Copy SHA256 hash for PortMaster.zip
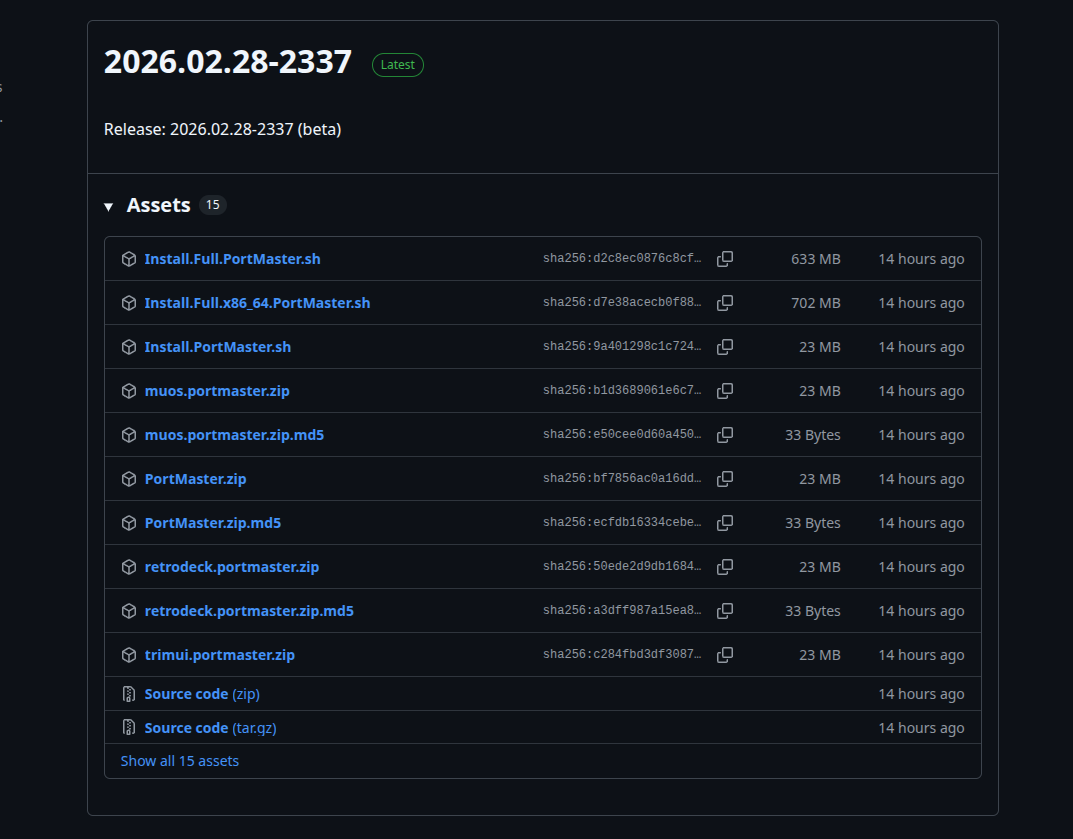1073x839 pixels. (725, 479)
